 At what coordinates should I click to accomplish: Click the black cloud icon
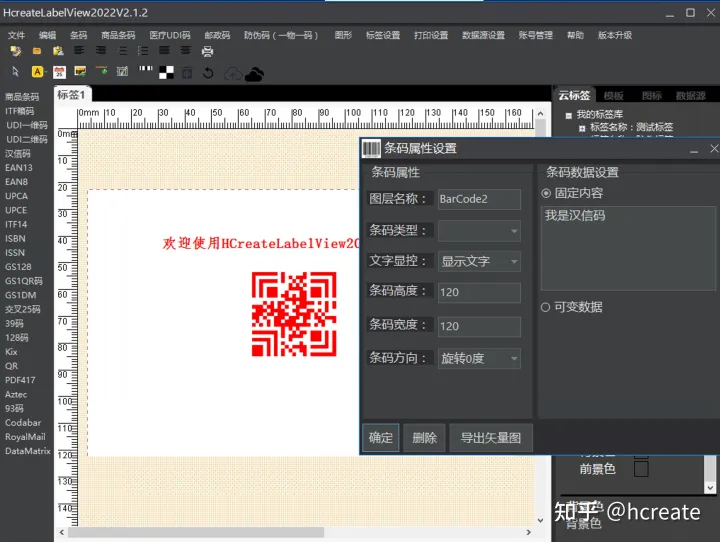[254, 74]
